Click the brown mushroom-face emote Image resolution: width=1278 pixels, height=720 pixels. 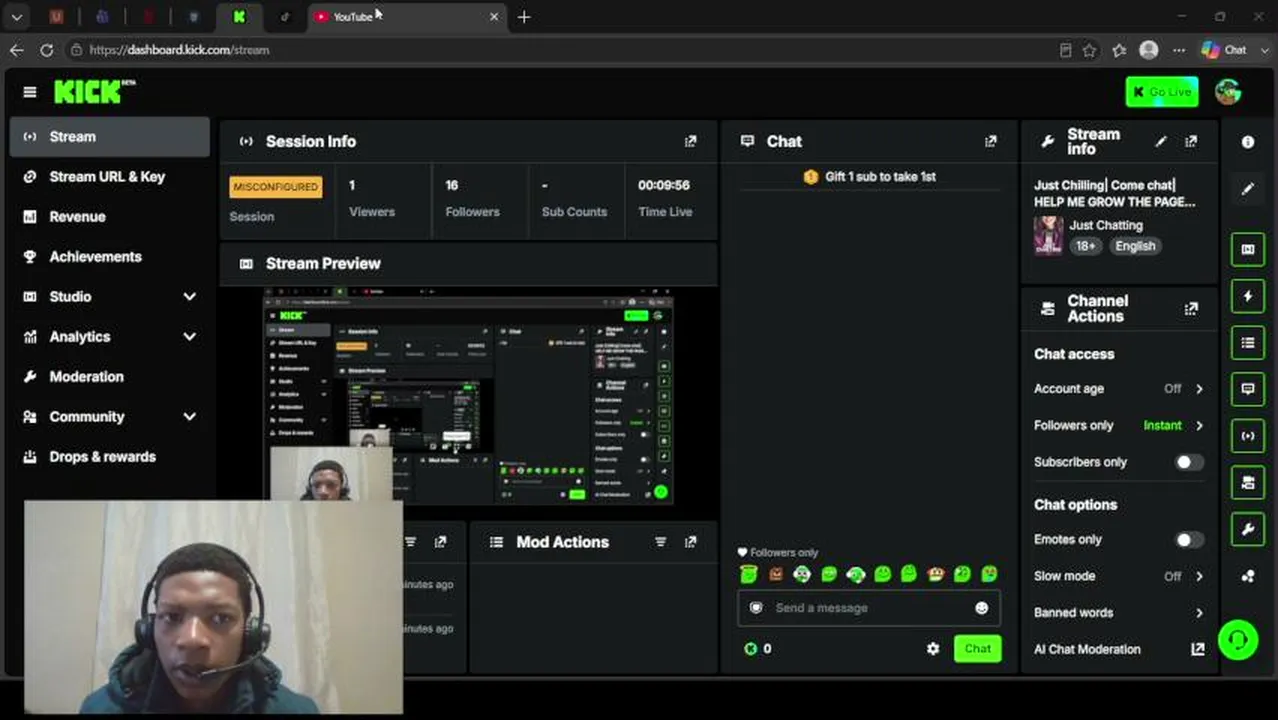point(775,574)
